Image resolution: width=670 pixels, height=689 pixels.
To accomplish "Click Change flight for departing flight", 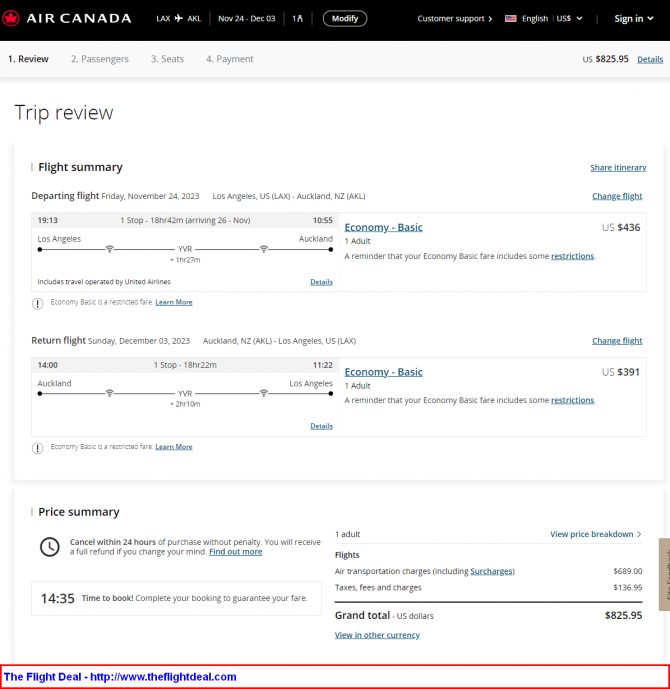I will [617, 196].
